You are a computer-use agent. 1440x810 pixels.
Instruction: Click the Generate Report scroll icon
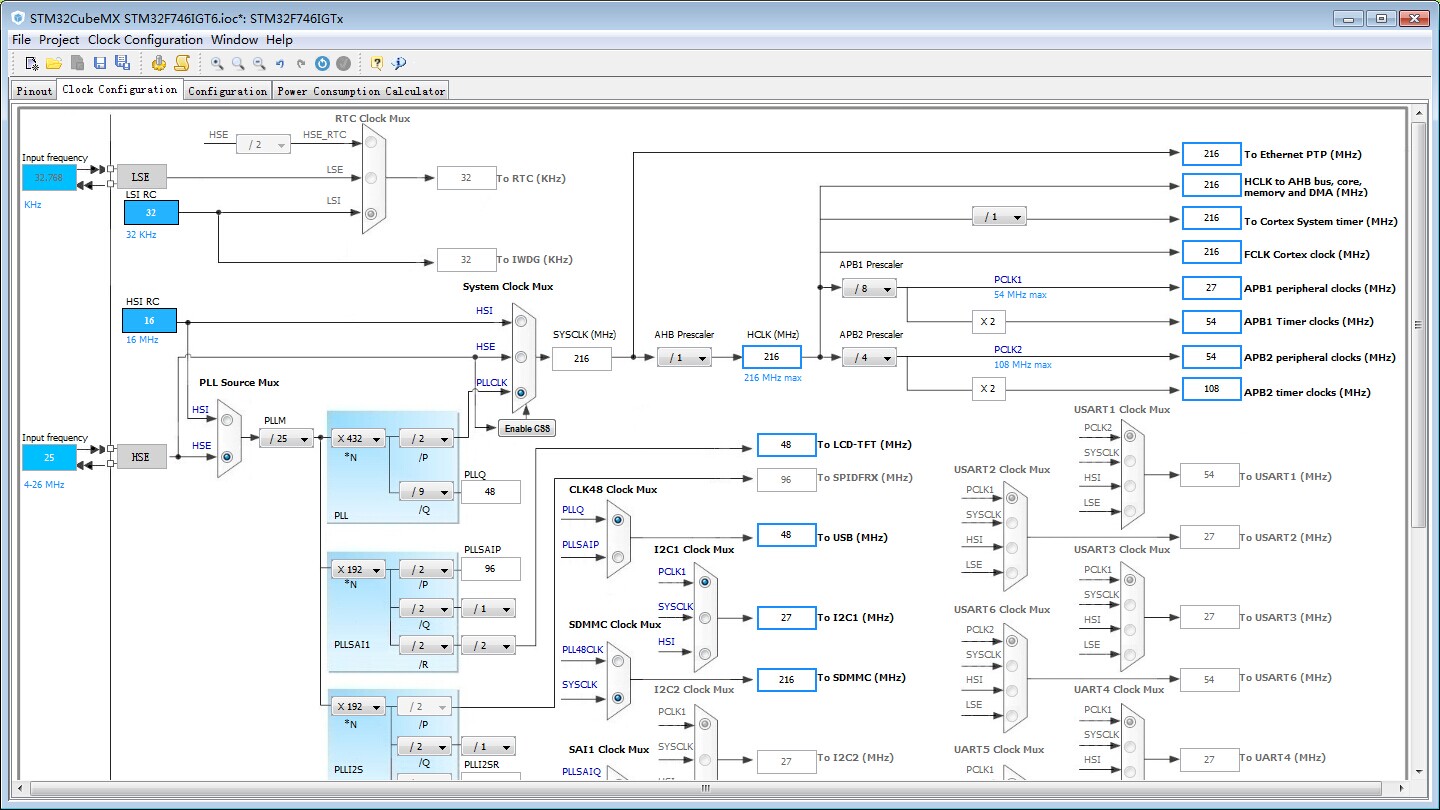pyautogui.click(x=181, y=63)
